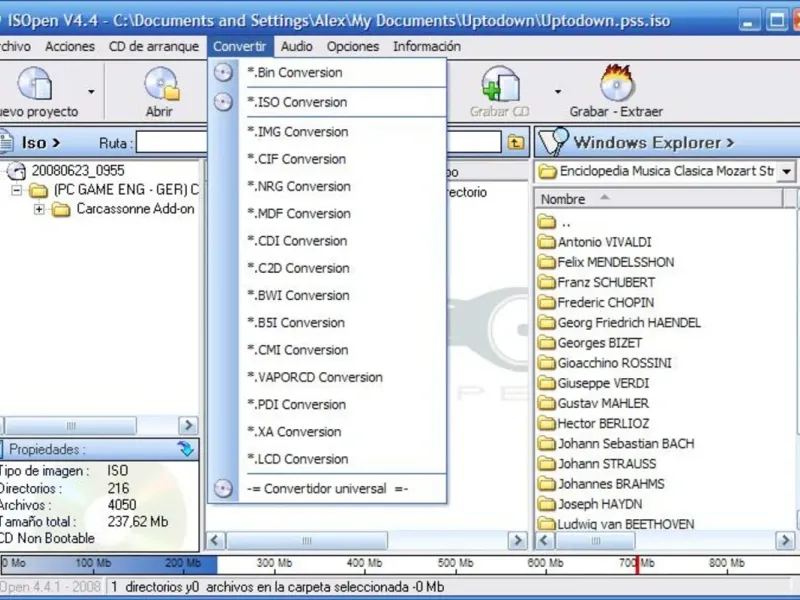Open the Abrir disc icon

click(x=161, y=83)
